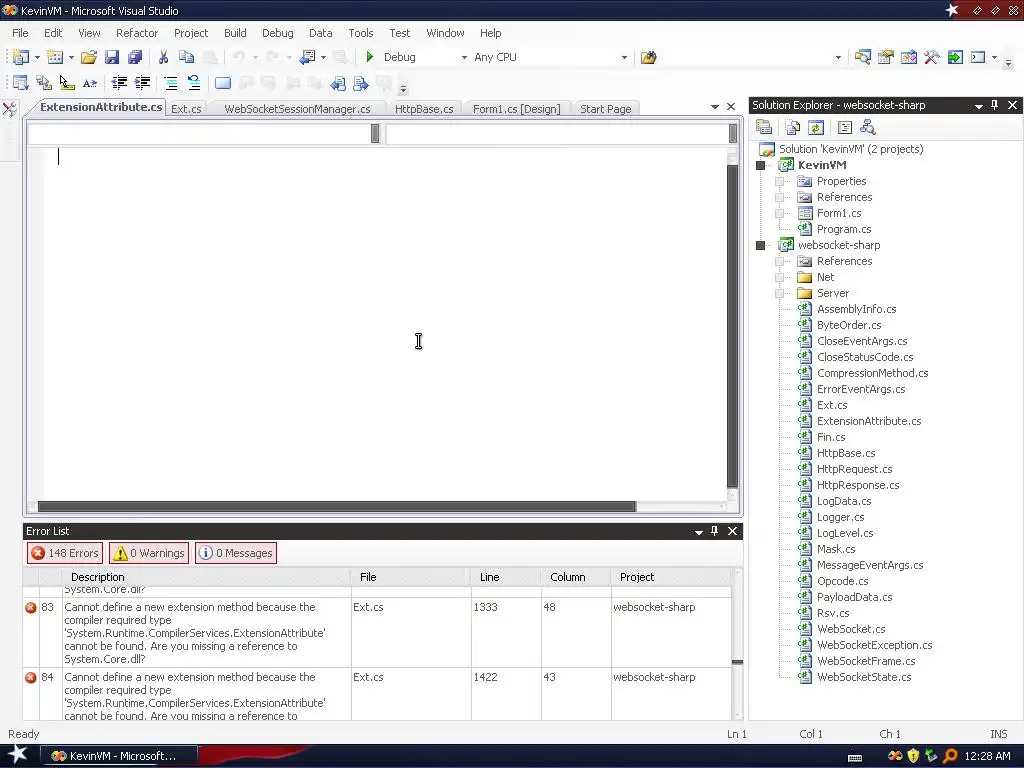Open the Command Window toolbar icon
1024x768 pixels.
[978, 57]
